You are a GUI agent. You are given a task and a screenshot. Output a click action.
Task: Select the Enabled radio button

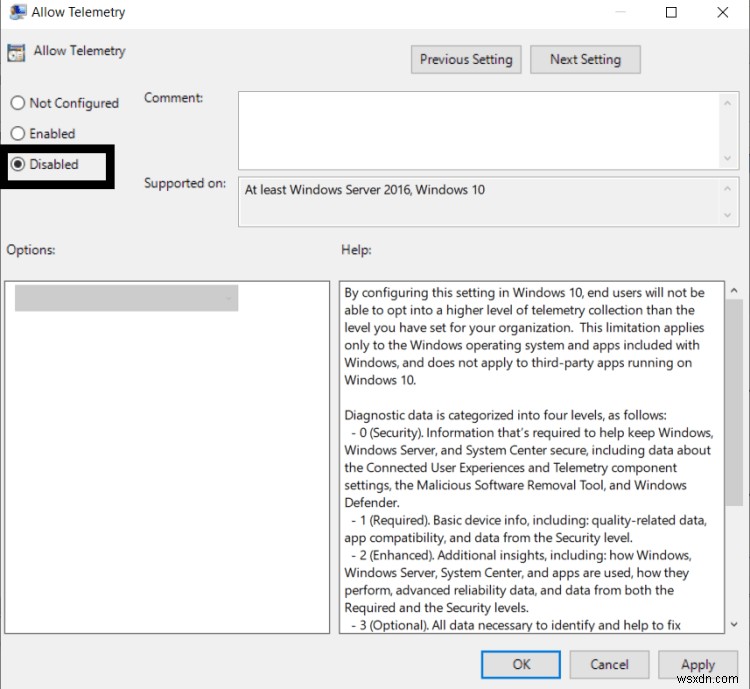[x=18, y=133]
